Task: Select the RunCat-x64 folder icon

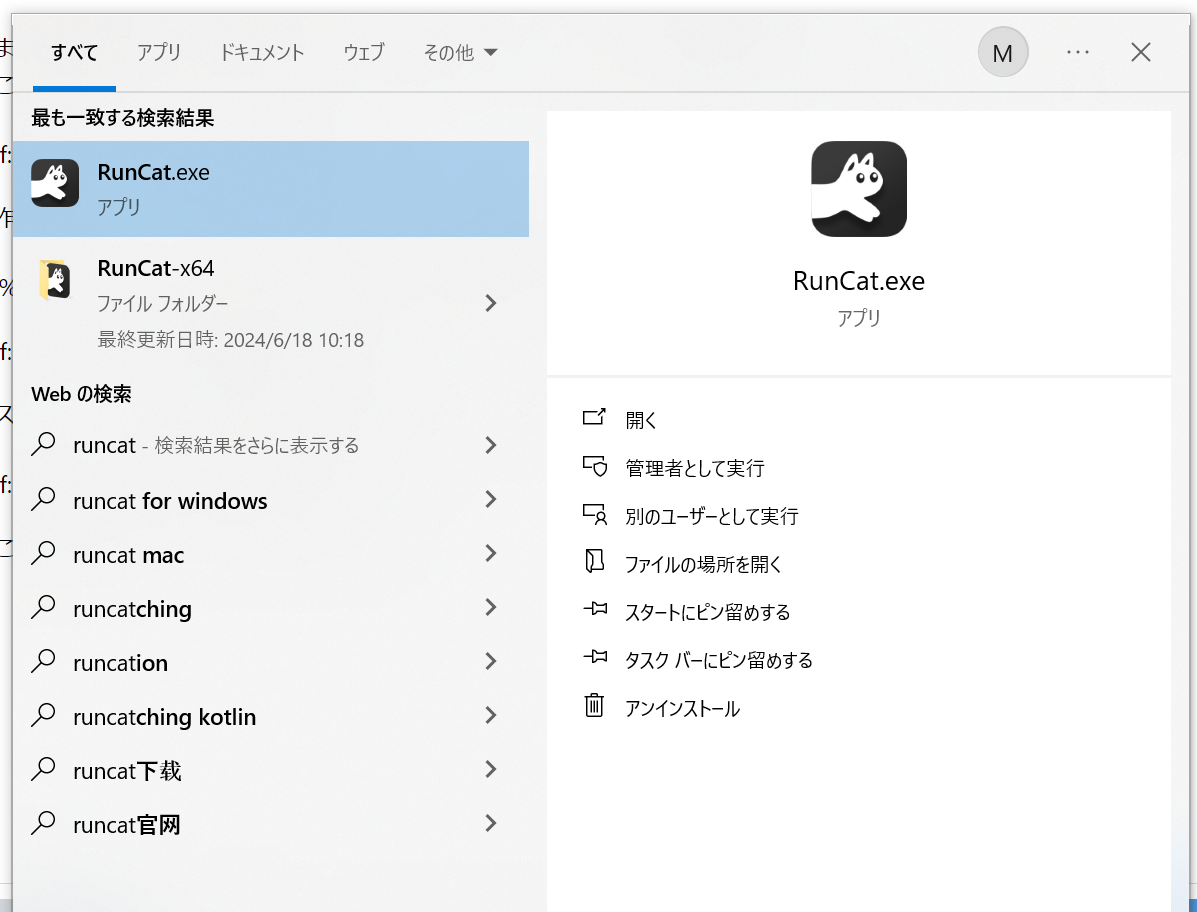Action: (x=55, y=280)
